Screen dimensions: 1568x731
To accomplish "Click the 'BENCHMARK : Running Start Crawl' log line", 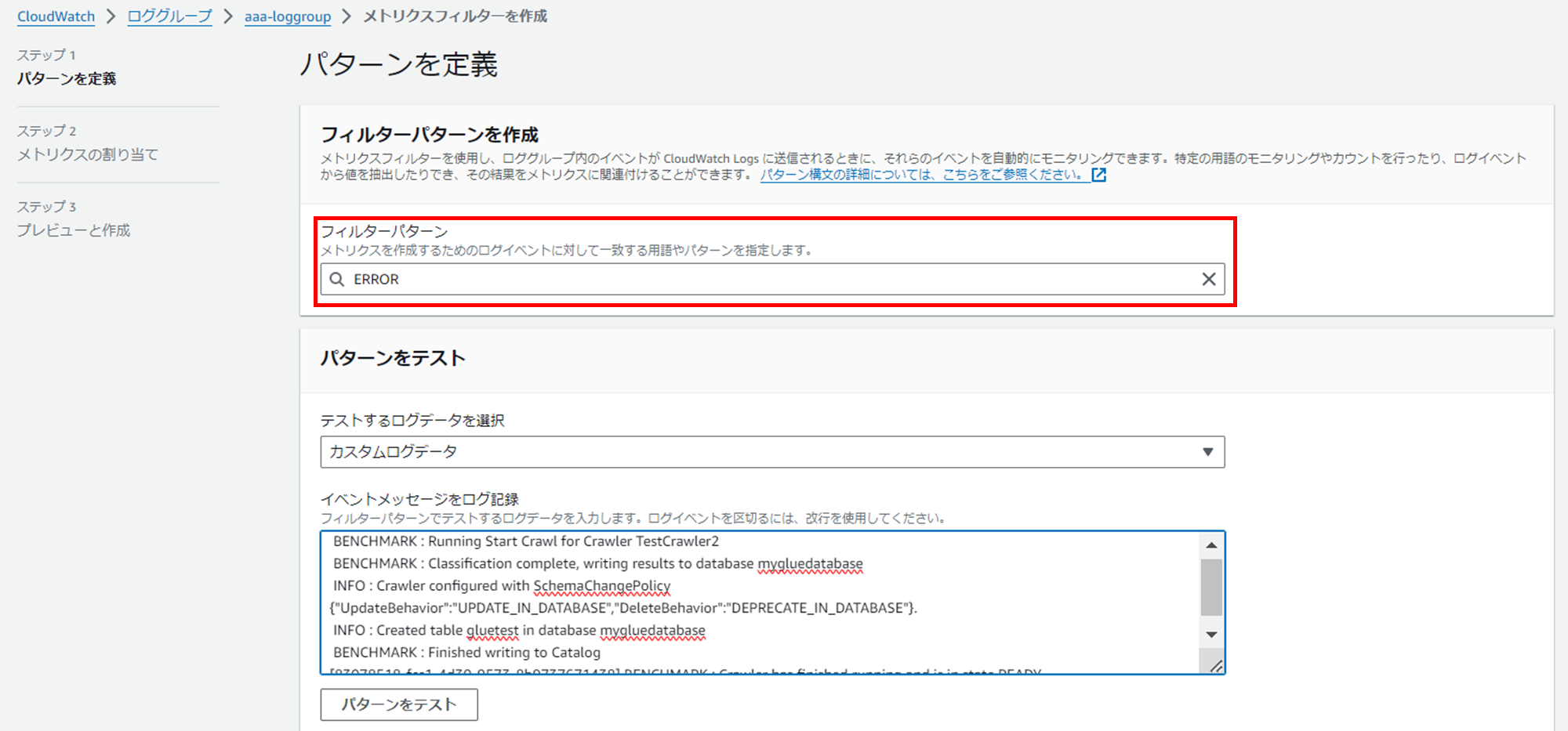I will pyautogui.click(x=526, y=541).
